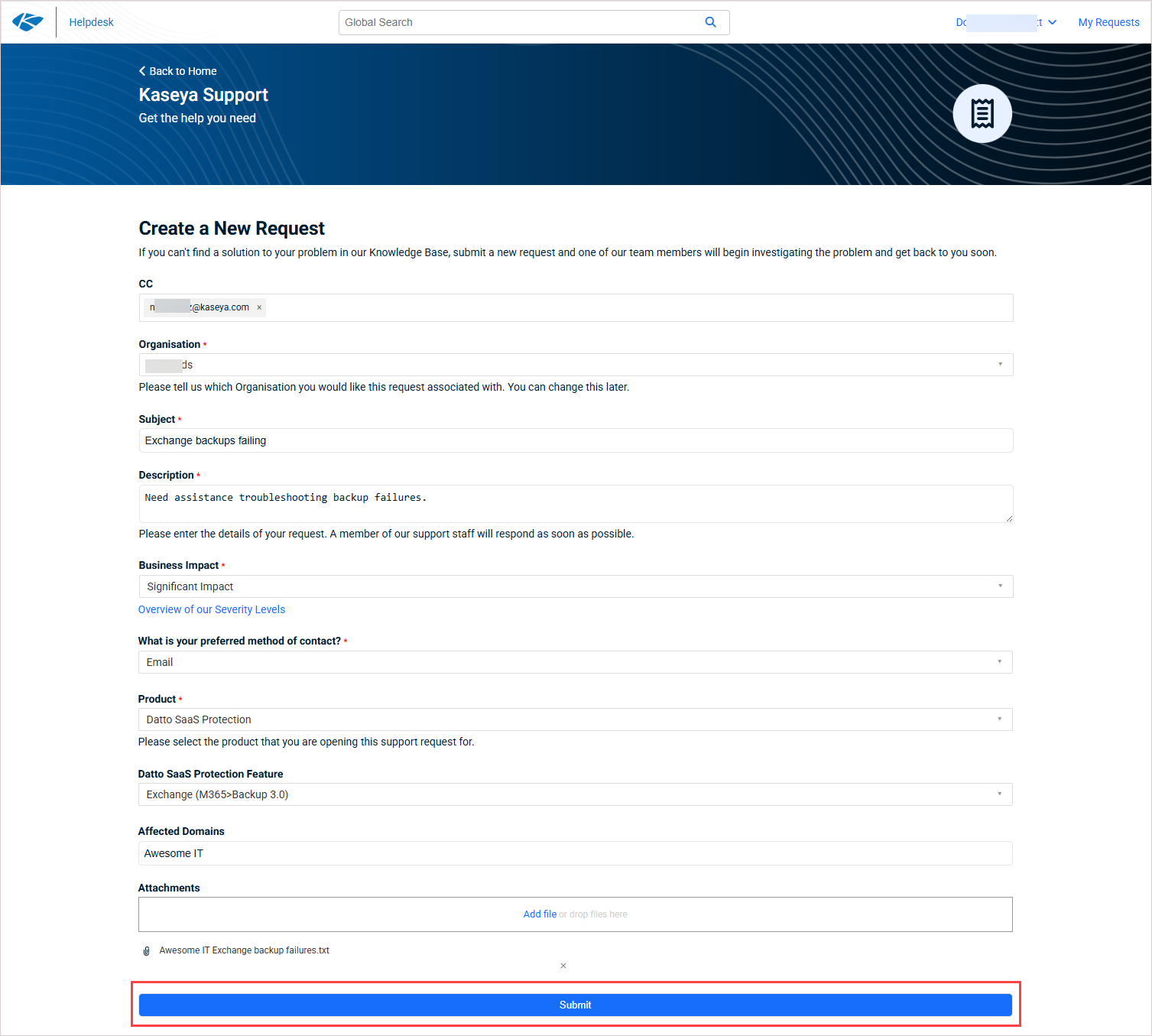This screenshot has height=1036, width=1152.
Task: Remove the kaseya.com CC email tag
Action: pyautogui.click(x=259, y=307)
